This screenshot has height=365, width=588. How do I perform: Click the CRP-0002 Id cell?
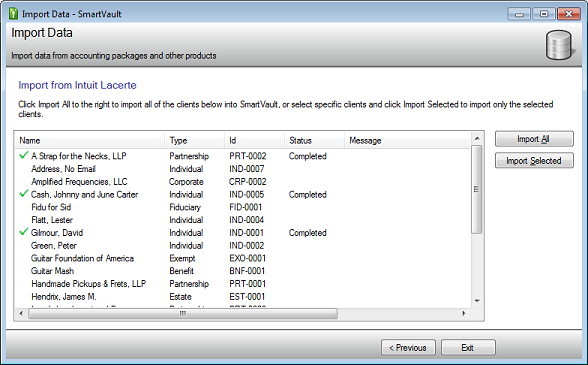(x=248, y=182)
